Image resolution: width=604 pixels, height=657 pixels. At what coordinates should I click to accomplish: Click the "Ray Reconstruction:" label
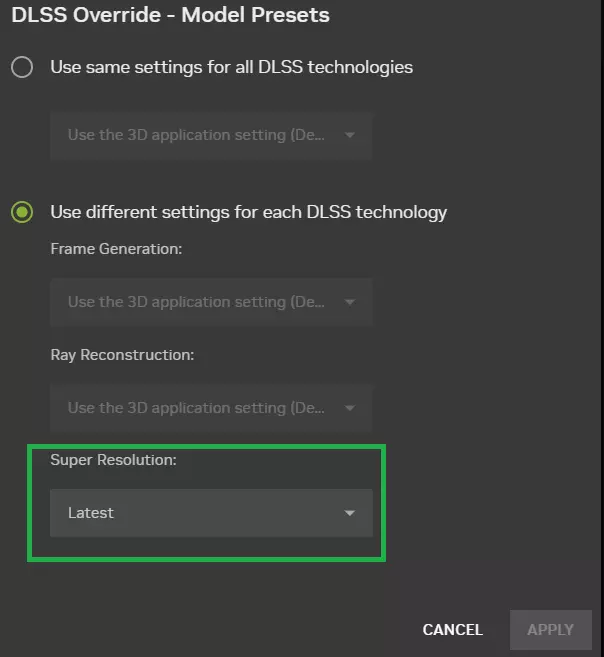[x=122, y=355]
